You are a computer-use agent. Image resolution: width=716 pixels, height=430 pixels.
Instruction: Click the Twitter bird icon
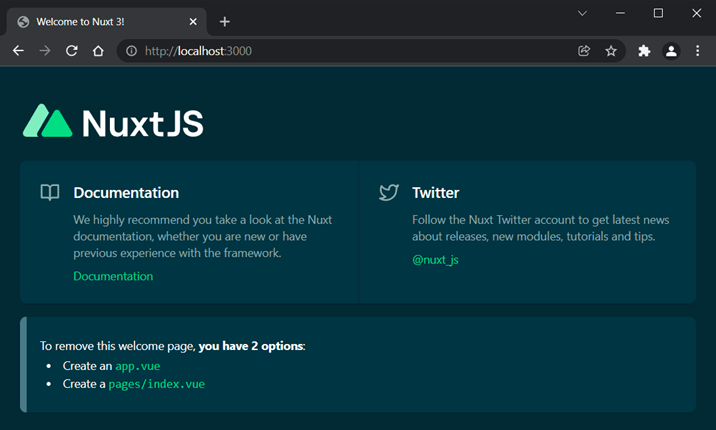point(389,192)
